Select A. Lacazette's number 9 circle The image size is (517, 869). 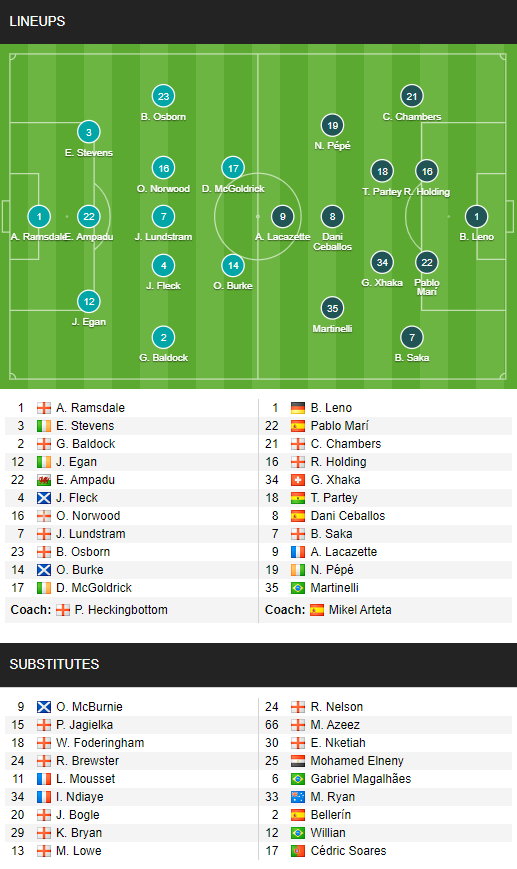coord(283,217)
